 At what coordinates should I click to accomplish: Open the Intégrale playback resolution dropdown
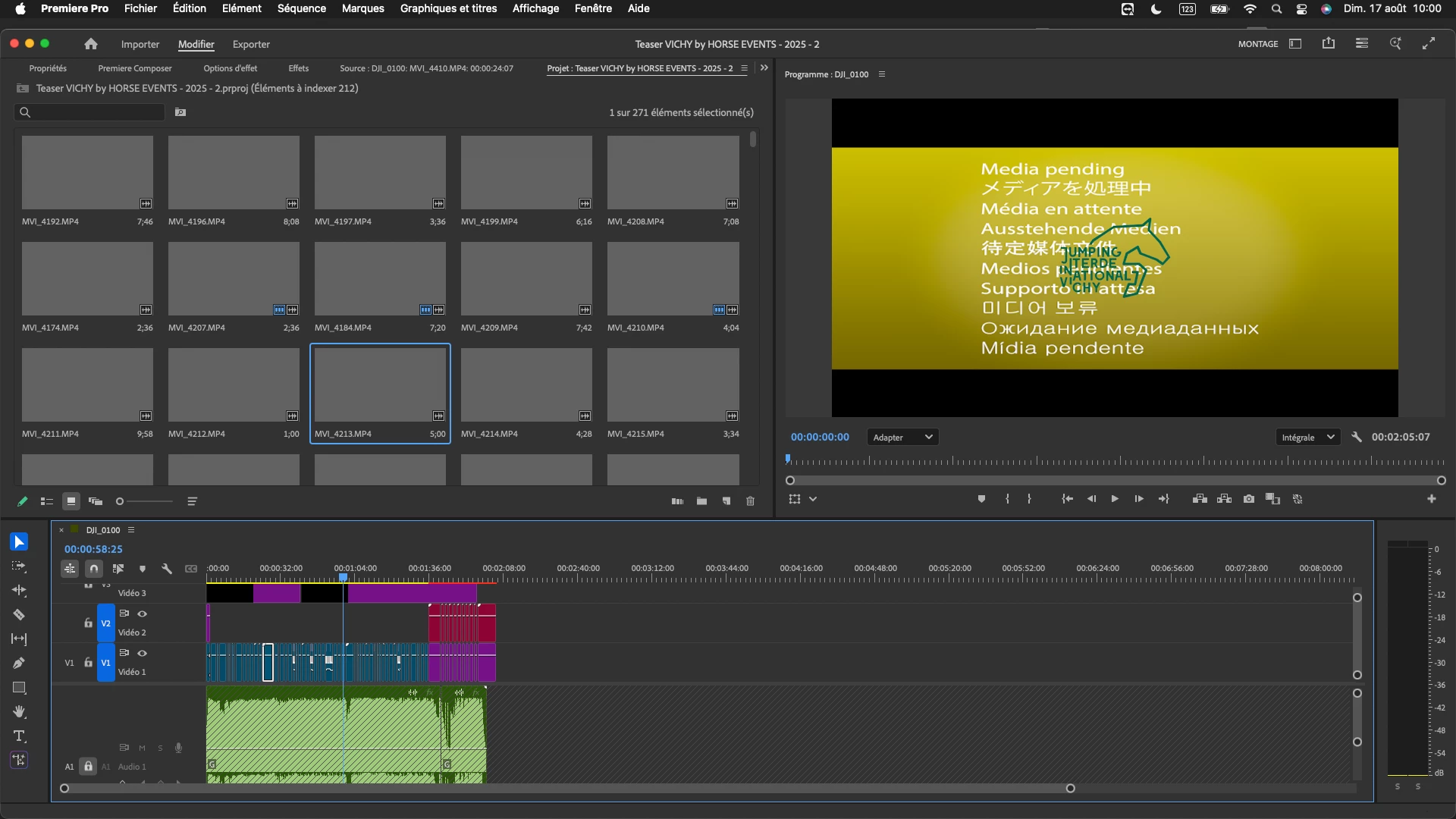(1307, 438)
